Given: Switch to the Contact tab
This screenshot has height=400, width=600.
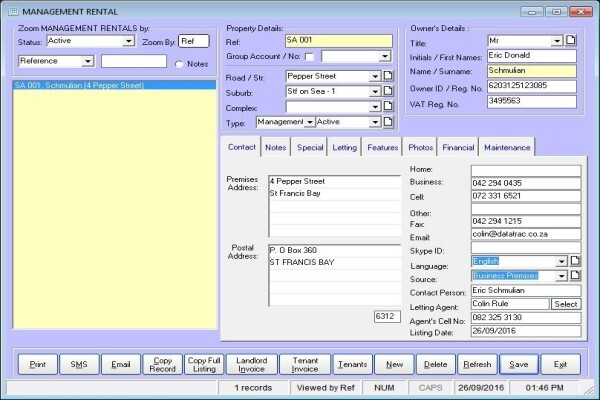Looking at the screenshot, I should coord(241,147).
